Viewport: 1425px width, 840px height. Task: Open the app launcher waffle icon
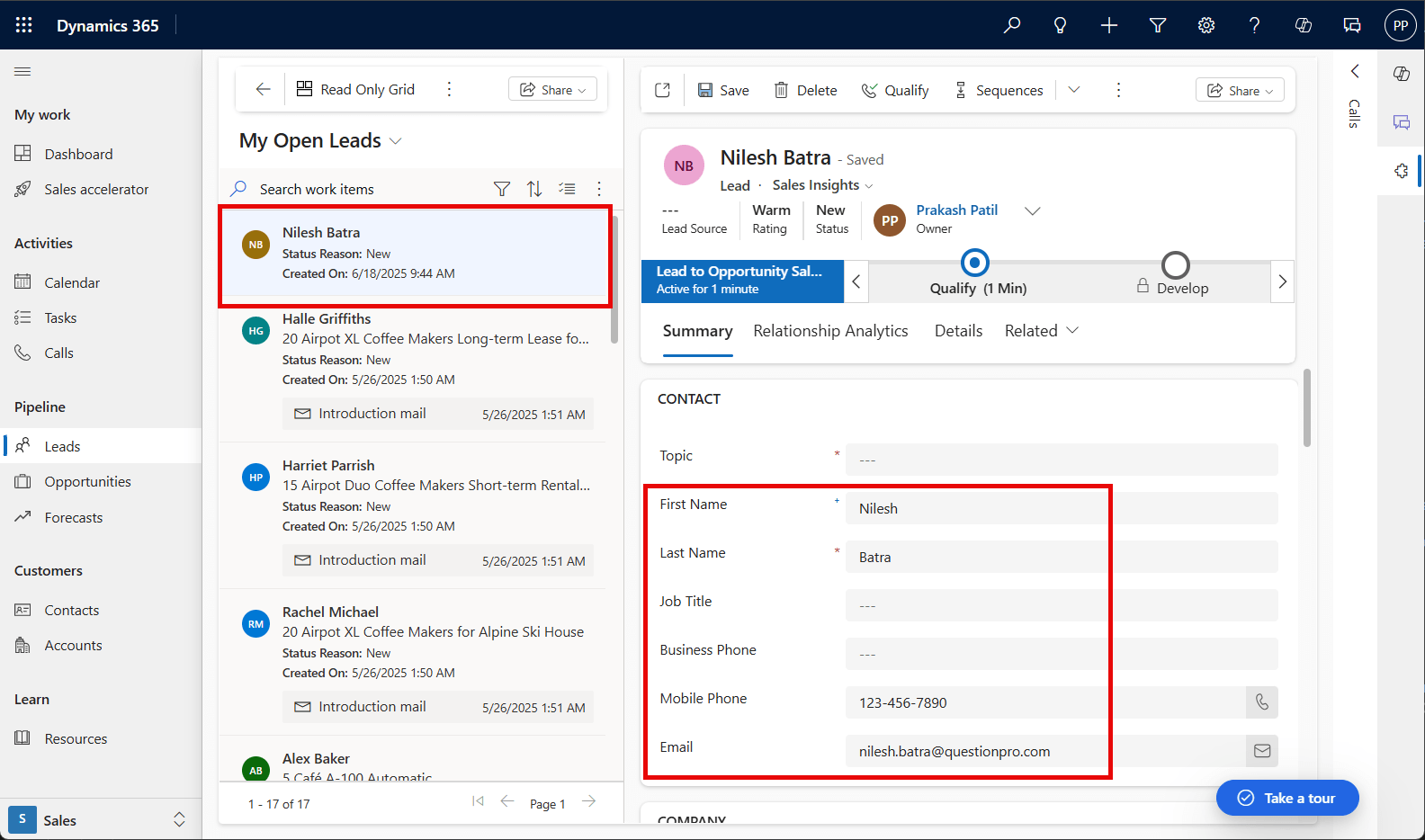click(x=24, y=25)
